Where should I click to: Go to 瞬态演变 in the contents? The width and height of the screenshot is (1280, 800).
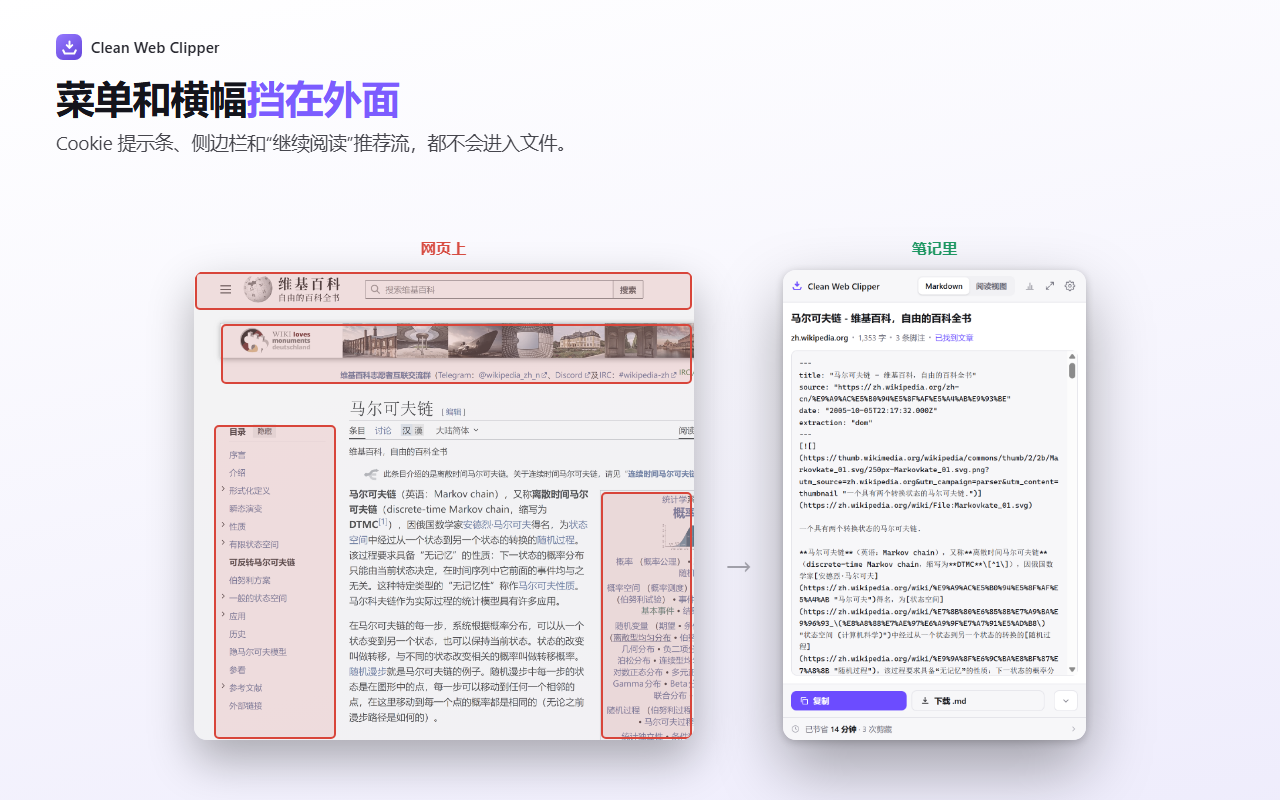click(245, 508)
